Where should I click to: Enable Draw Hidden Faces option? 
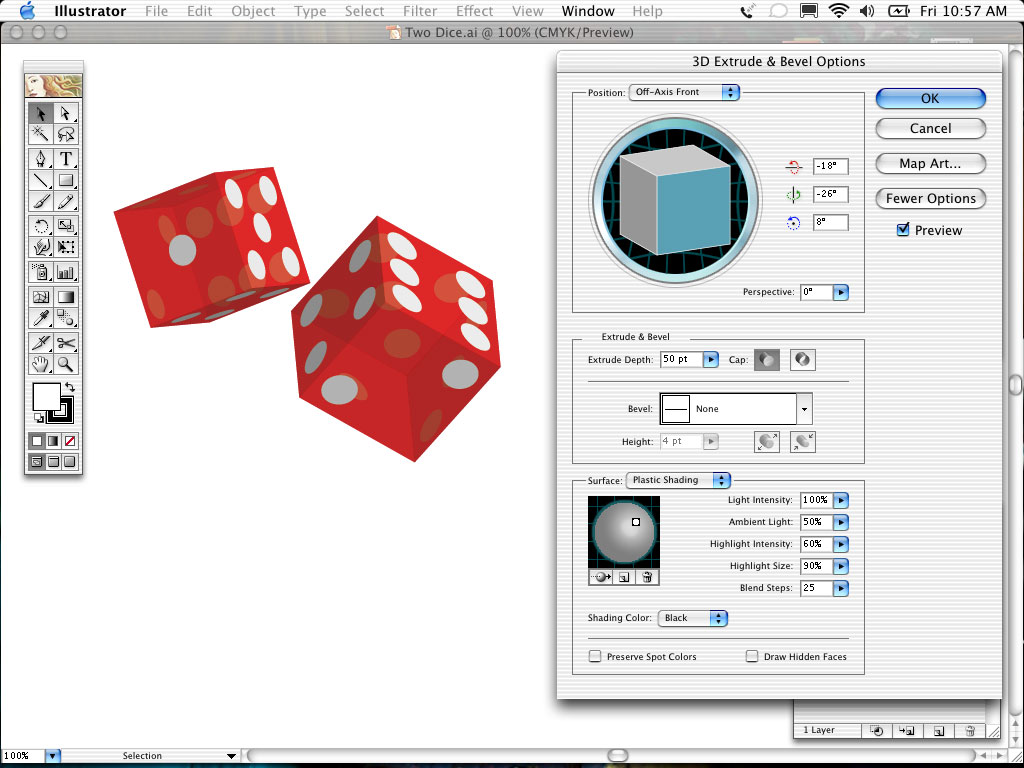[752, 657]
